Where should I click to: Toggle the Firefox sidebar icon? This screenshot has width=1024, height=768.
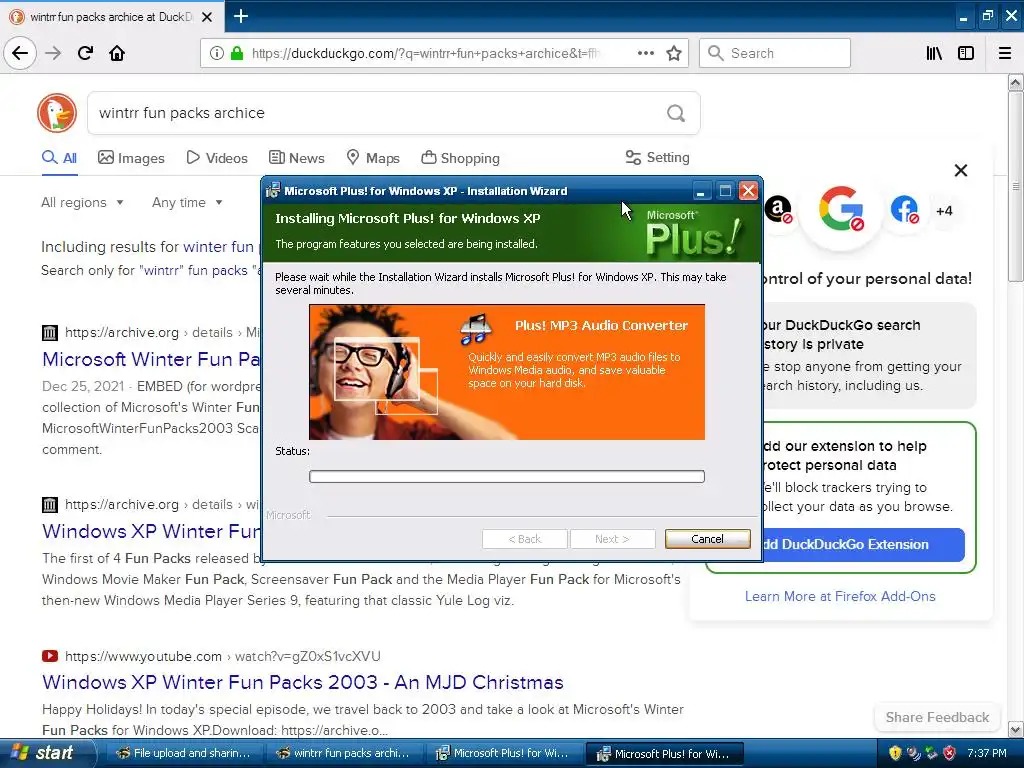pyautogui.click(x=966, y=53)
